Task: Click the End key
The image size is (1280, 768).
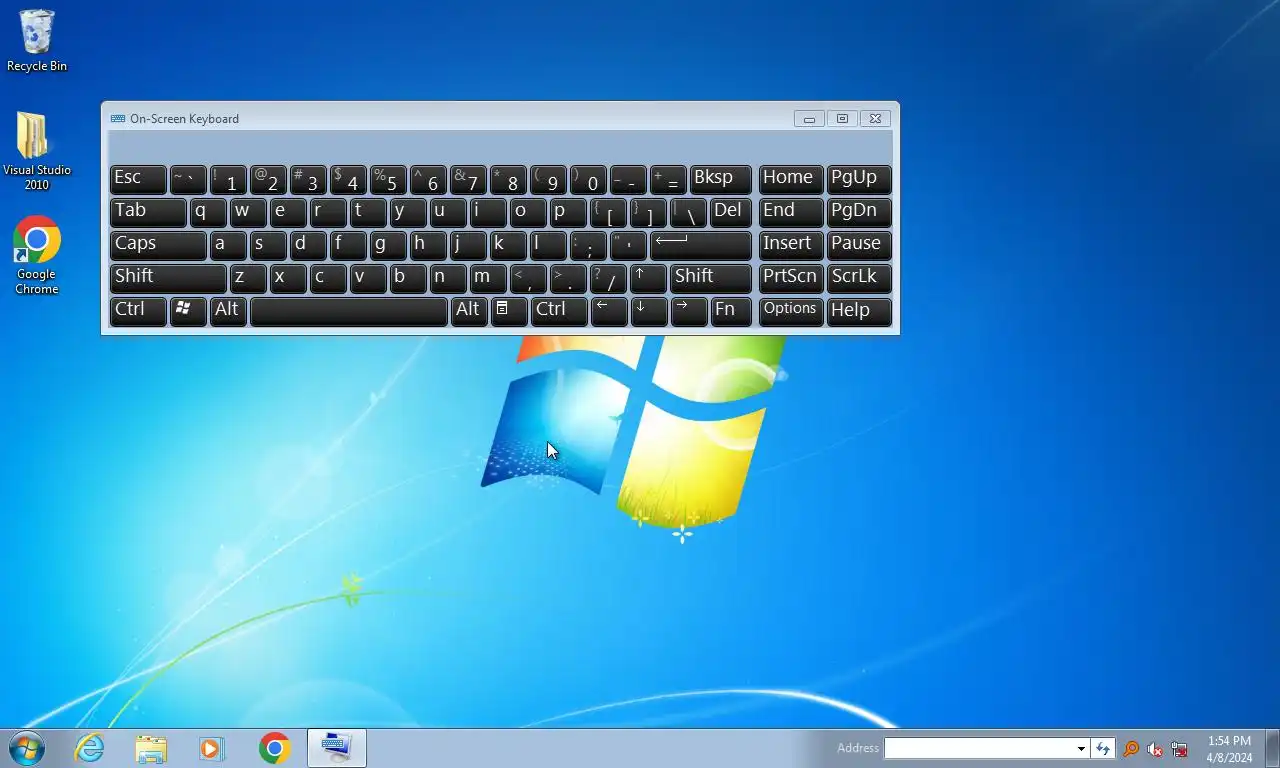Action: point(791,211)
